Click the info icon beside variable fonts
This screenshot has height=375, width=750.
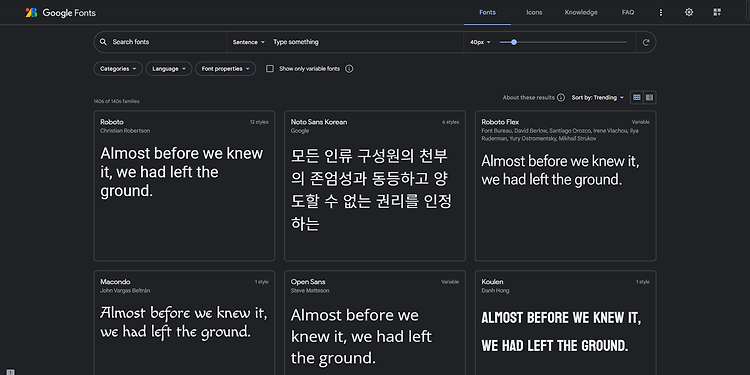point(349,69)
